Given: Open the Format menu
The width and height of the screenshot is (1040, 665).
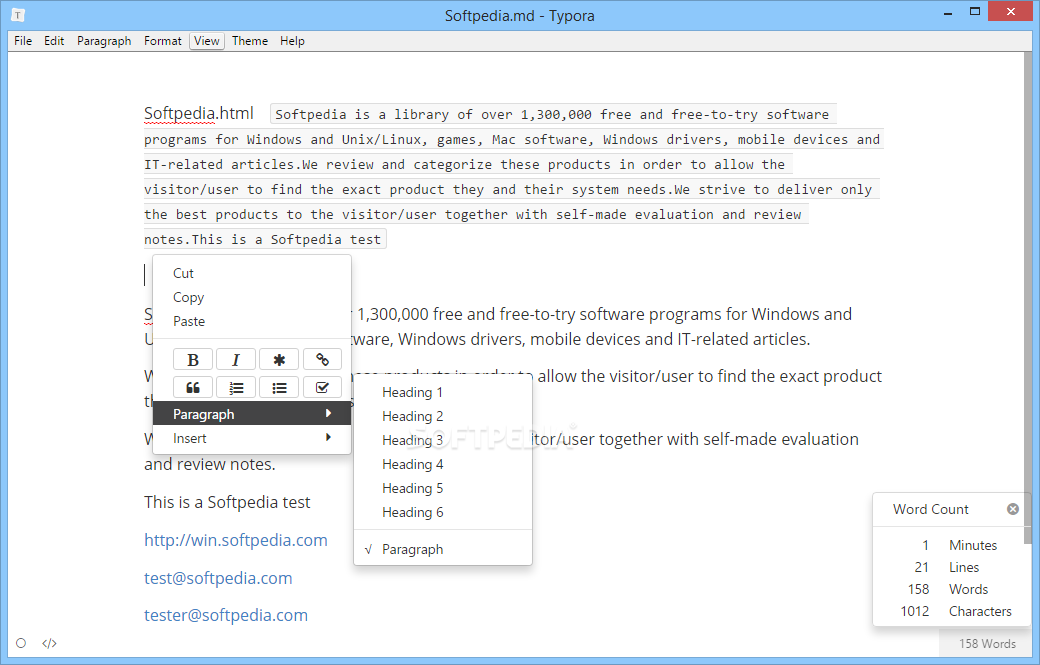Looking at the screenshot, I should [162, 41].
